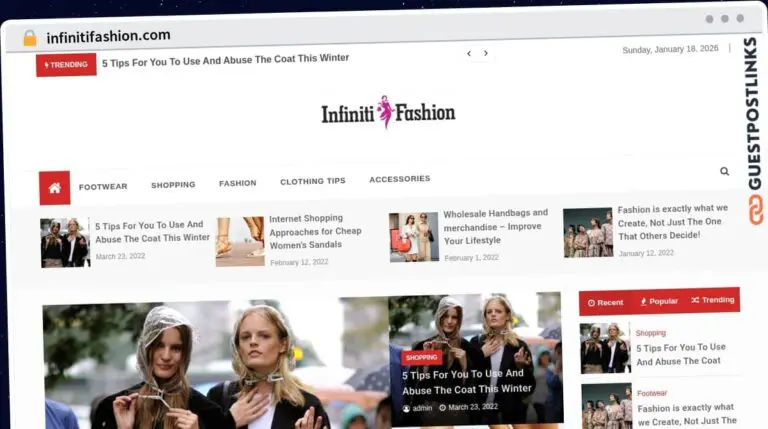Show previous trending headline arrow

point(469,53)
